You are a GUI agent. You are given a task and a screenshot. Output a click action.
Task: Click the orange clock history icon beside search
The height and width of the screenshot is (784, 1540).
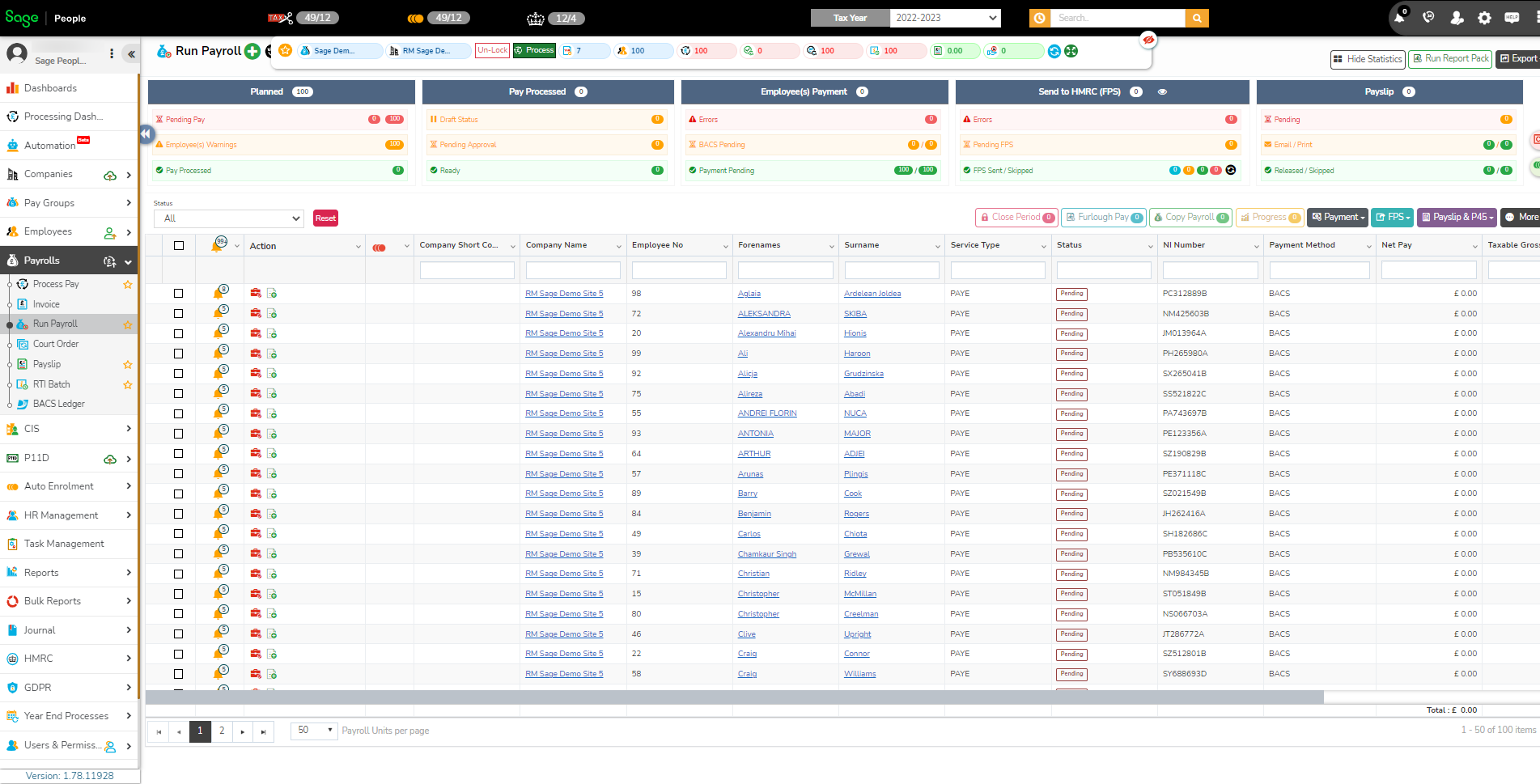tap(1040, 18)
